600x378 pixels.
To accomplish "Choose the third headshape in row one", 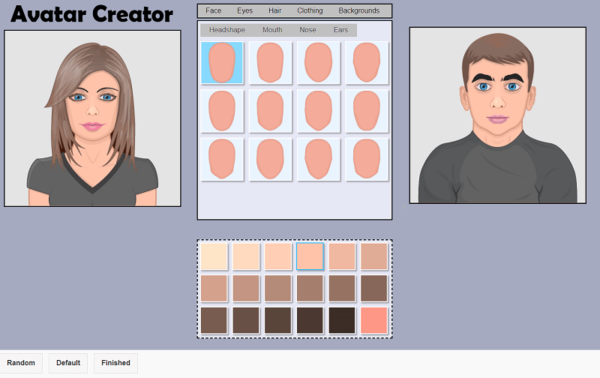I will [x=318, y=63].
